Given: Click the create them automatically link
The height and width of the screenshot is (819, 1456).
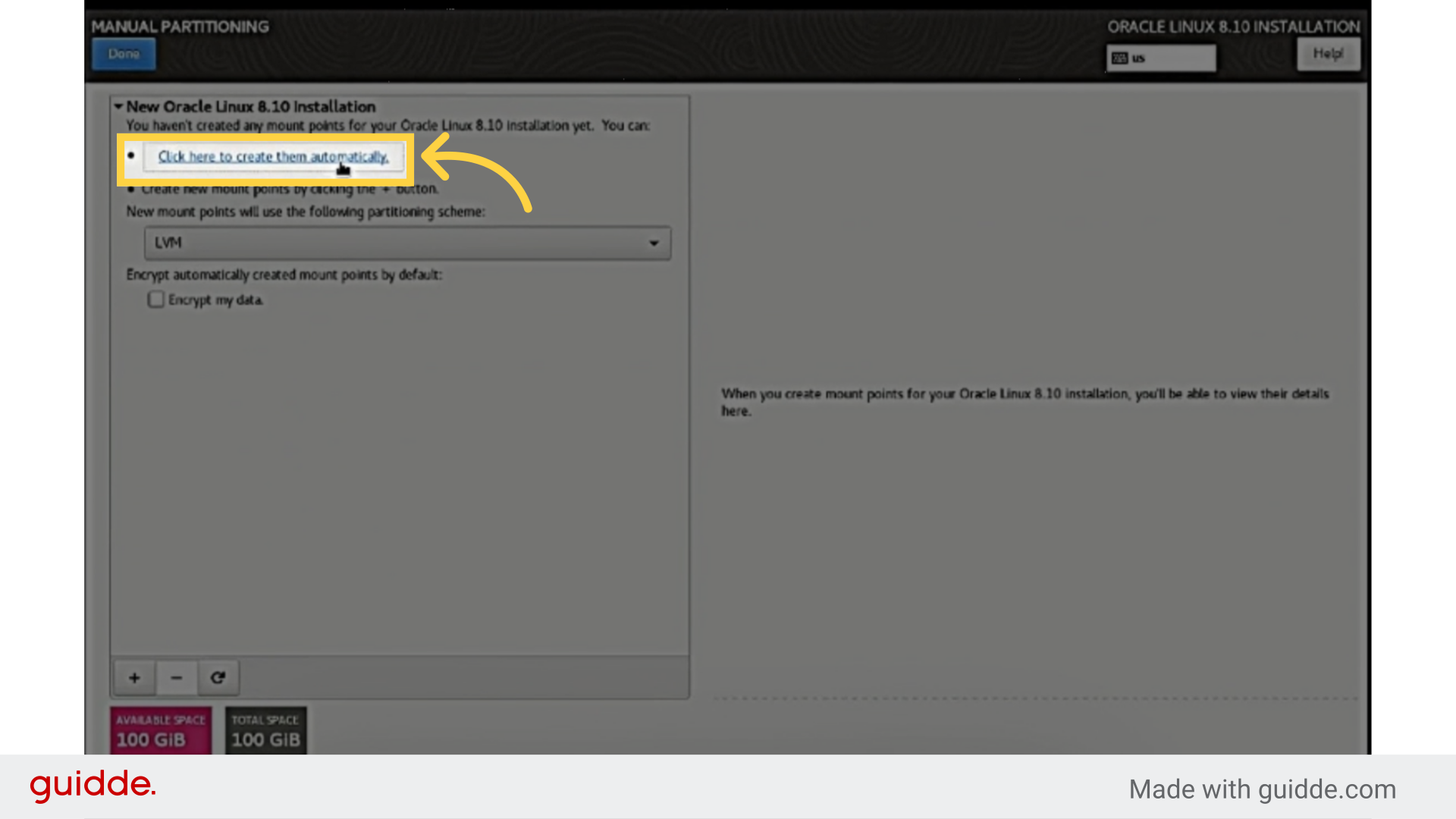Looking at the screenshot, I should click(273, 157).
